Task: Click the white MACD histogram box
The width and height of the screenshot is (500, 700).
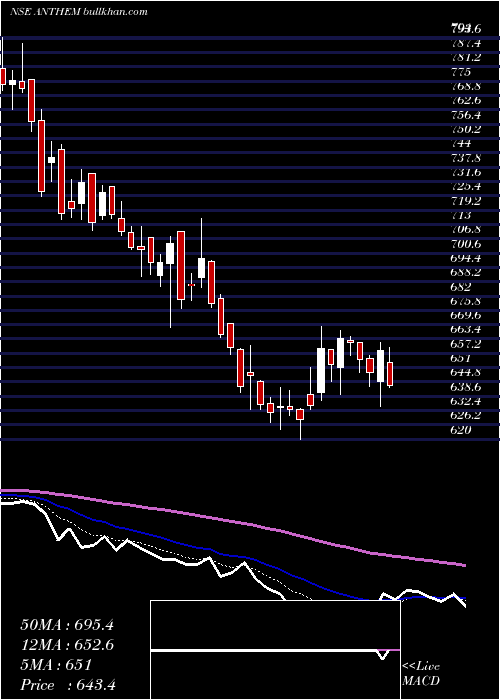Action: (x=275, y=650)
